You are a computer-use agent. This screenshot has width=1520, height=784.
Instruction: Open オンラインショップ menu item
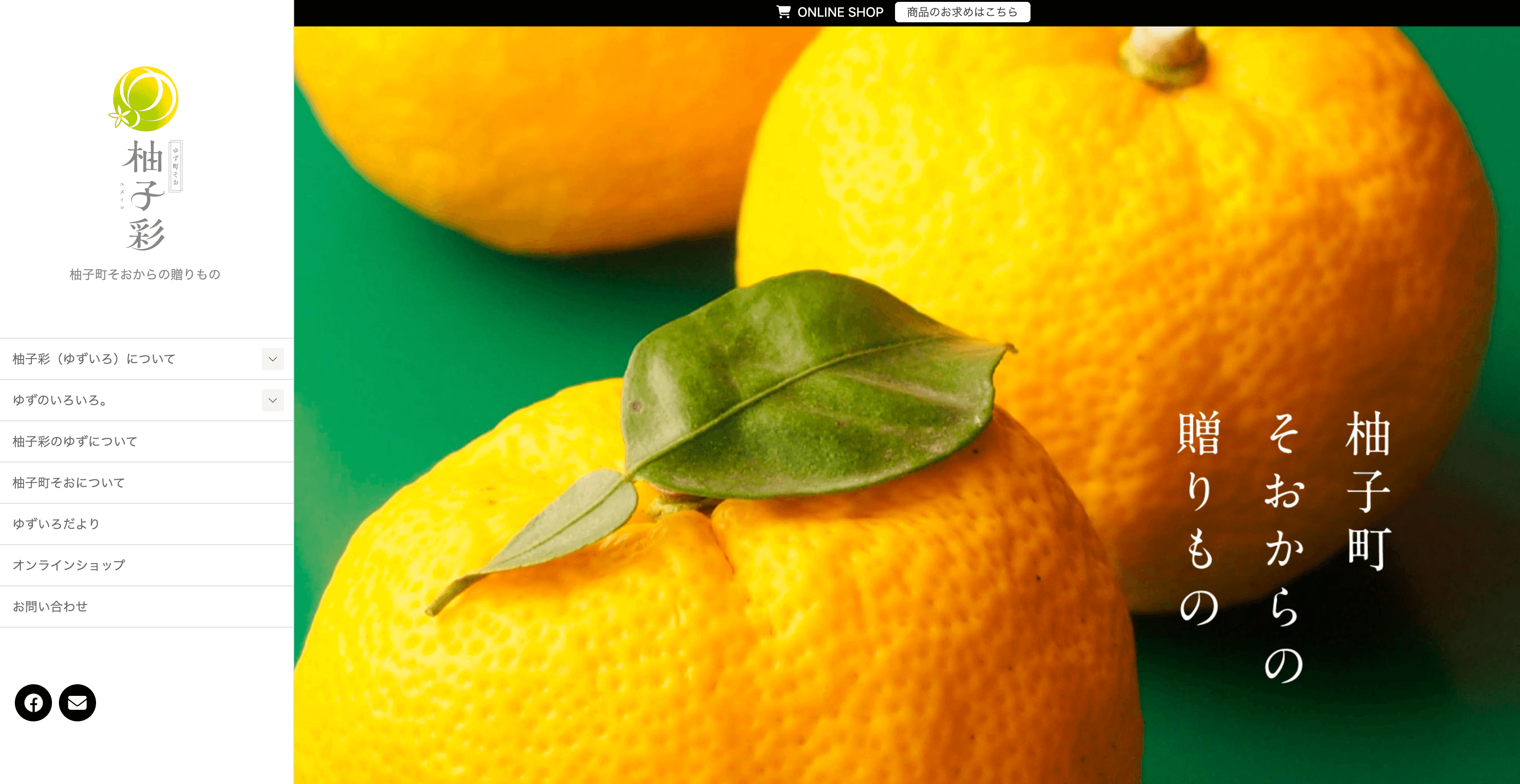(146, 565)
